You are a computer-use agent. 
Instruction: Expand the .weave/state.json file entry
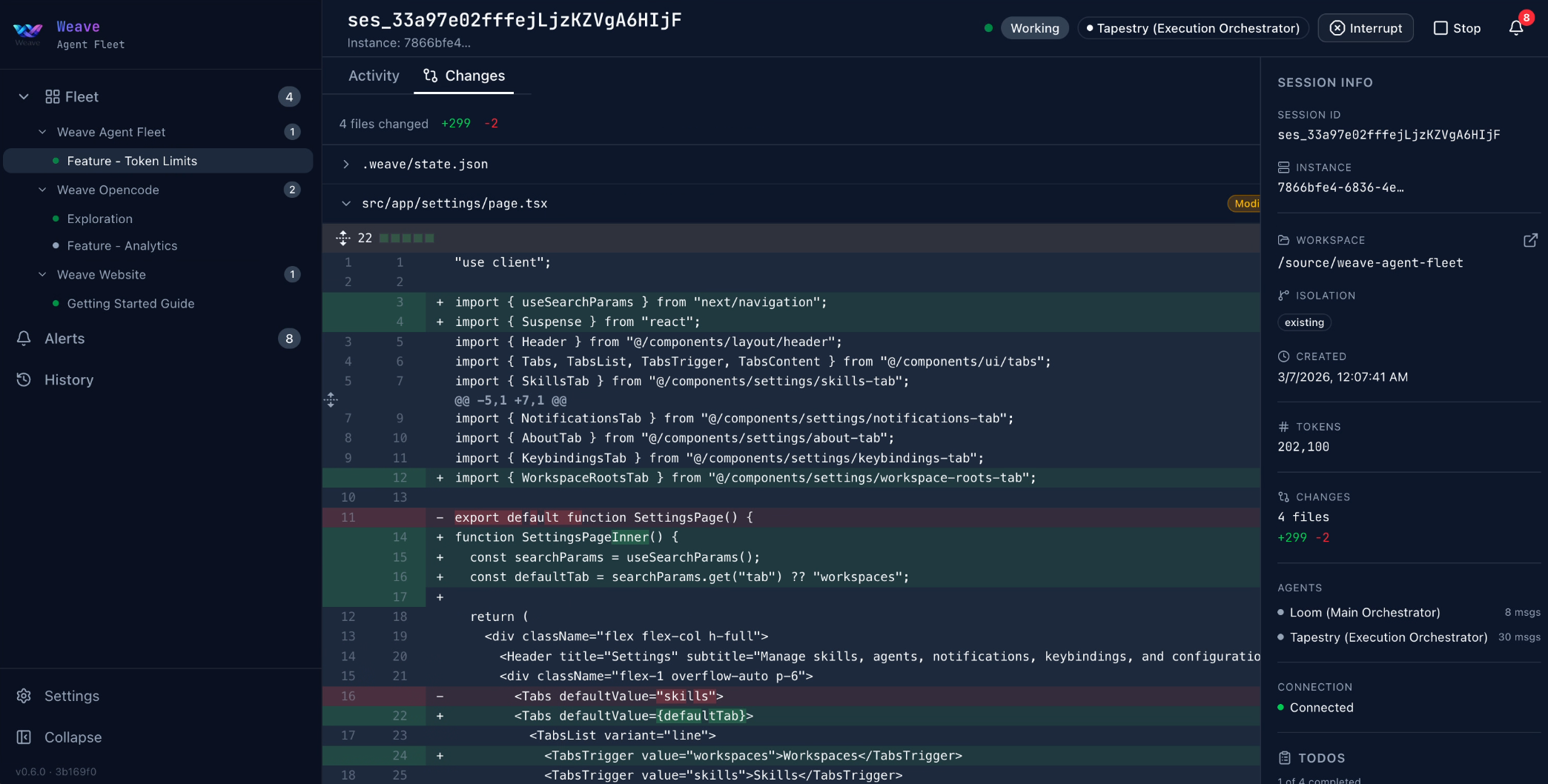(x=345, y=164)
